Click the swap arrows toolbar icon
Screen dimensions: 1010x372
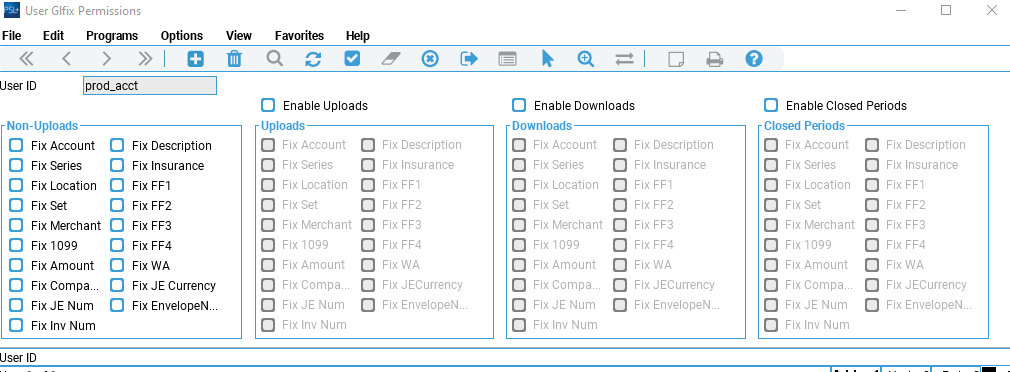pyautogui.click(x=624, y=59)
